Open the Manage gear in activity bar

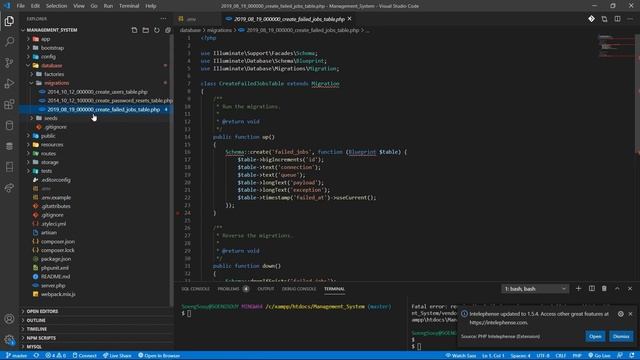pos(9,340)
